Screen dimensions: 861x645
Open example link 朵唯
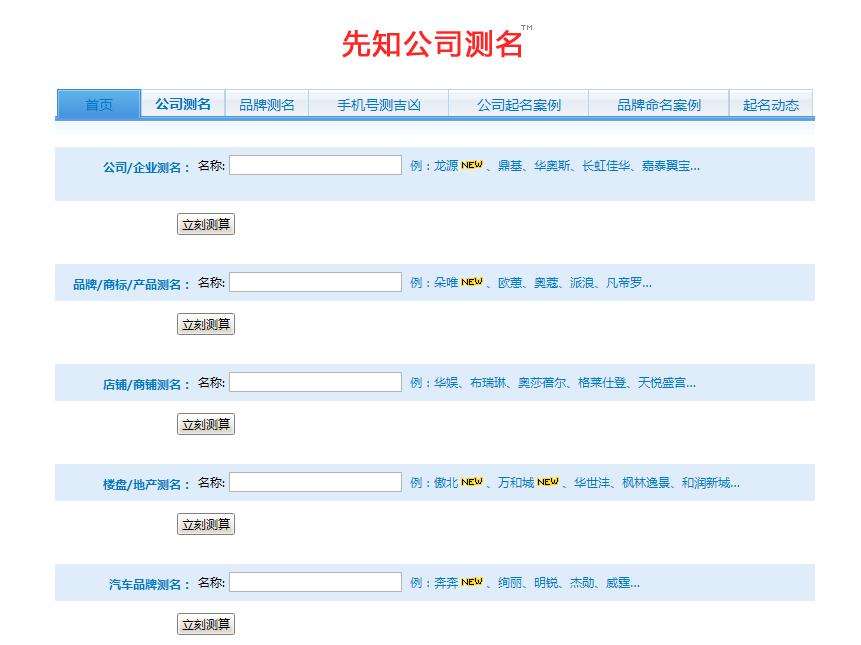point(446,283)
